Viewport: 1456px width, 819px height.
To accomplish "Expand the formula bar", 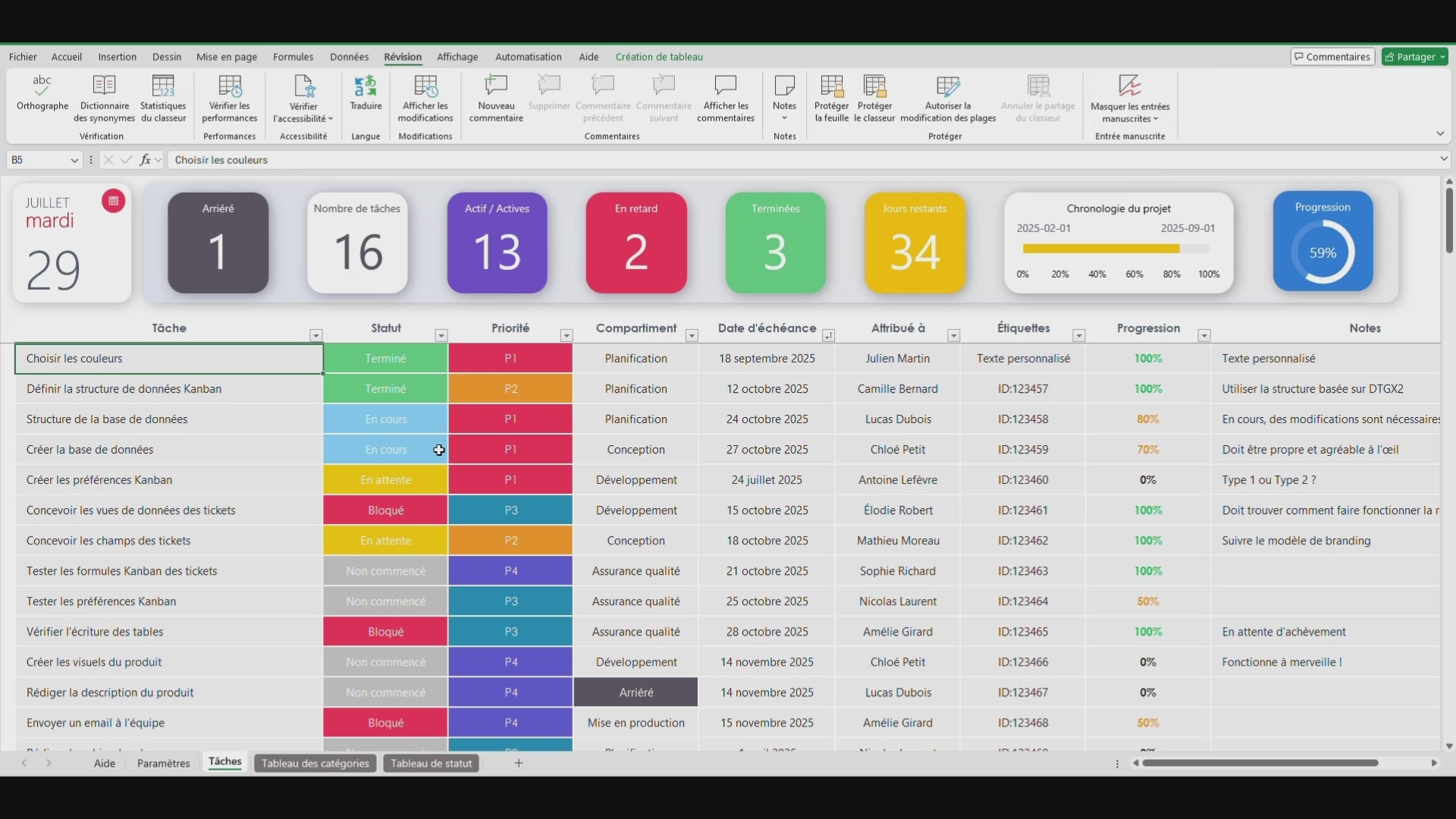I will (1443, 159).
